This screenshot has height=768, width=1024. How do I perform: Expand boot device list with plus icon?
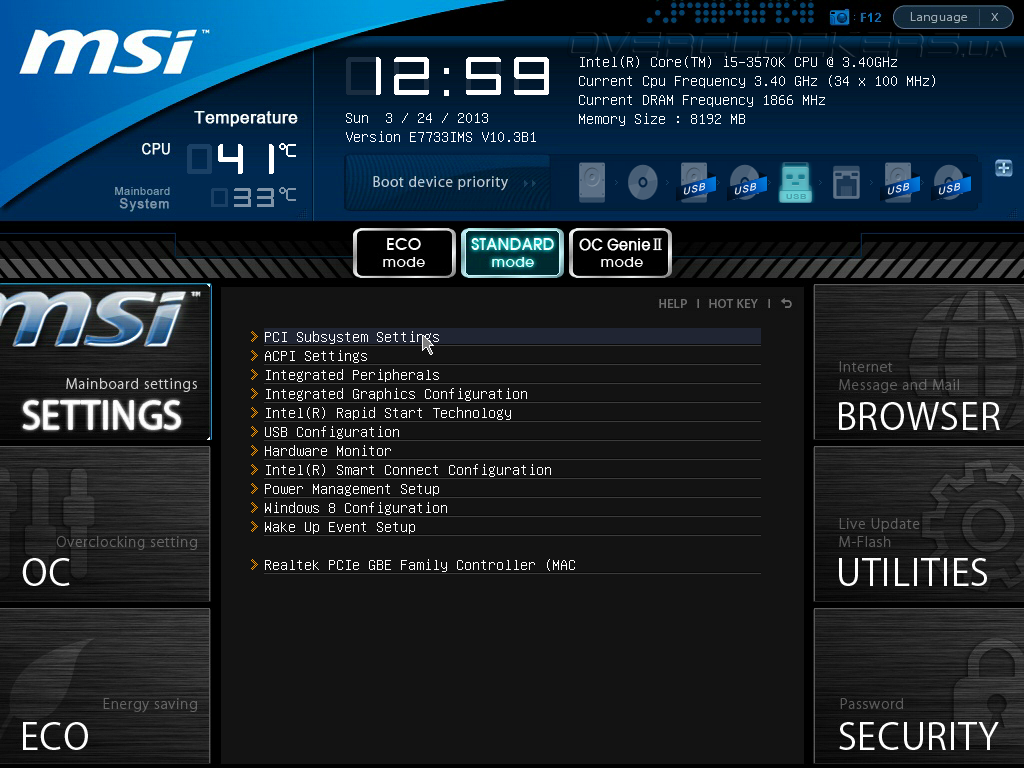(1004, 168)
